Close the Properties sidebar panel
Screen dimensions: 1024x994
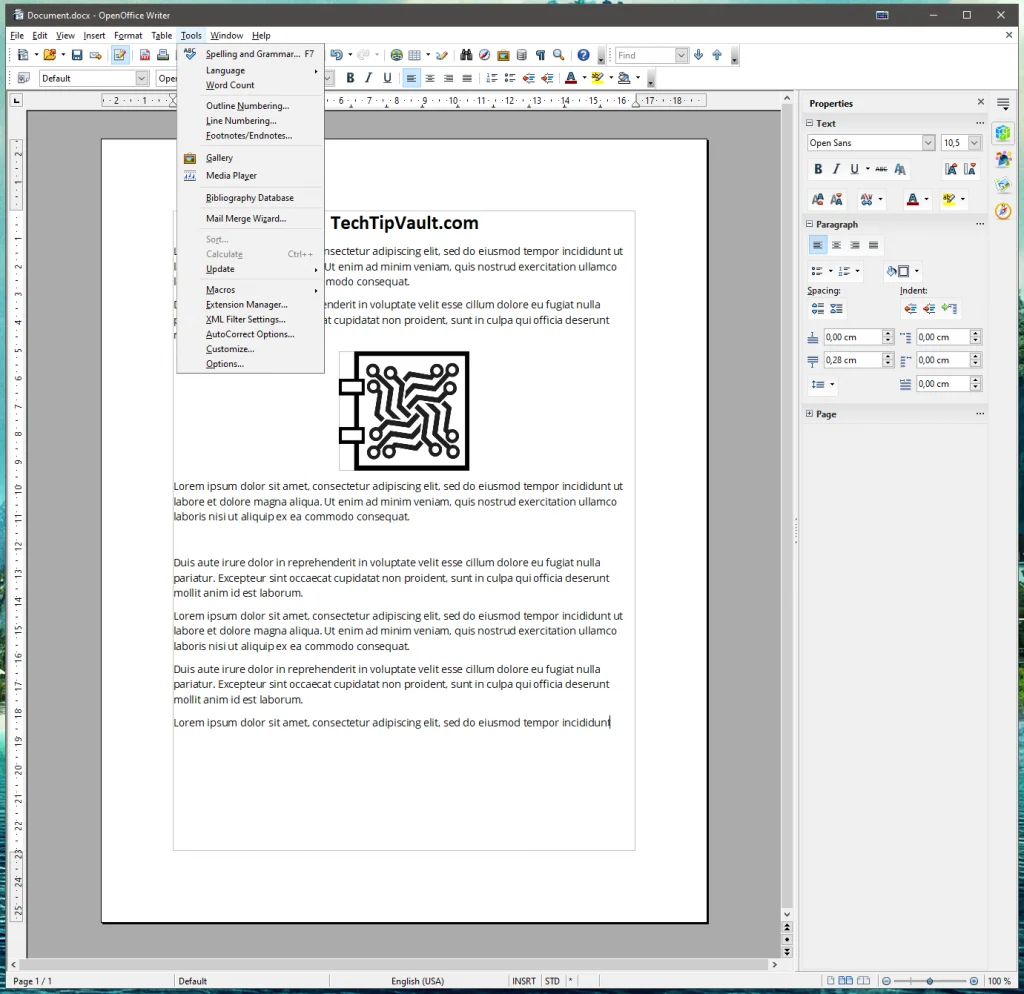coord(980,102)
